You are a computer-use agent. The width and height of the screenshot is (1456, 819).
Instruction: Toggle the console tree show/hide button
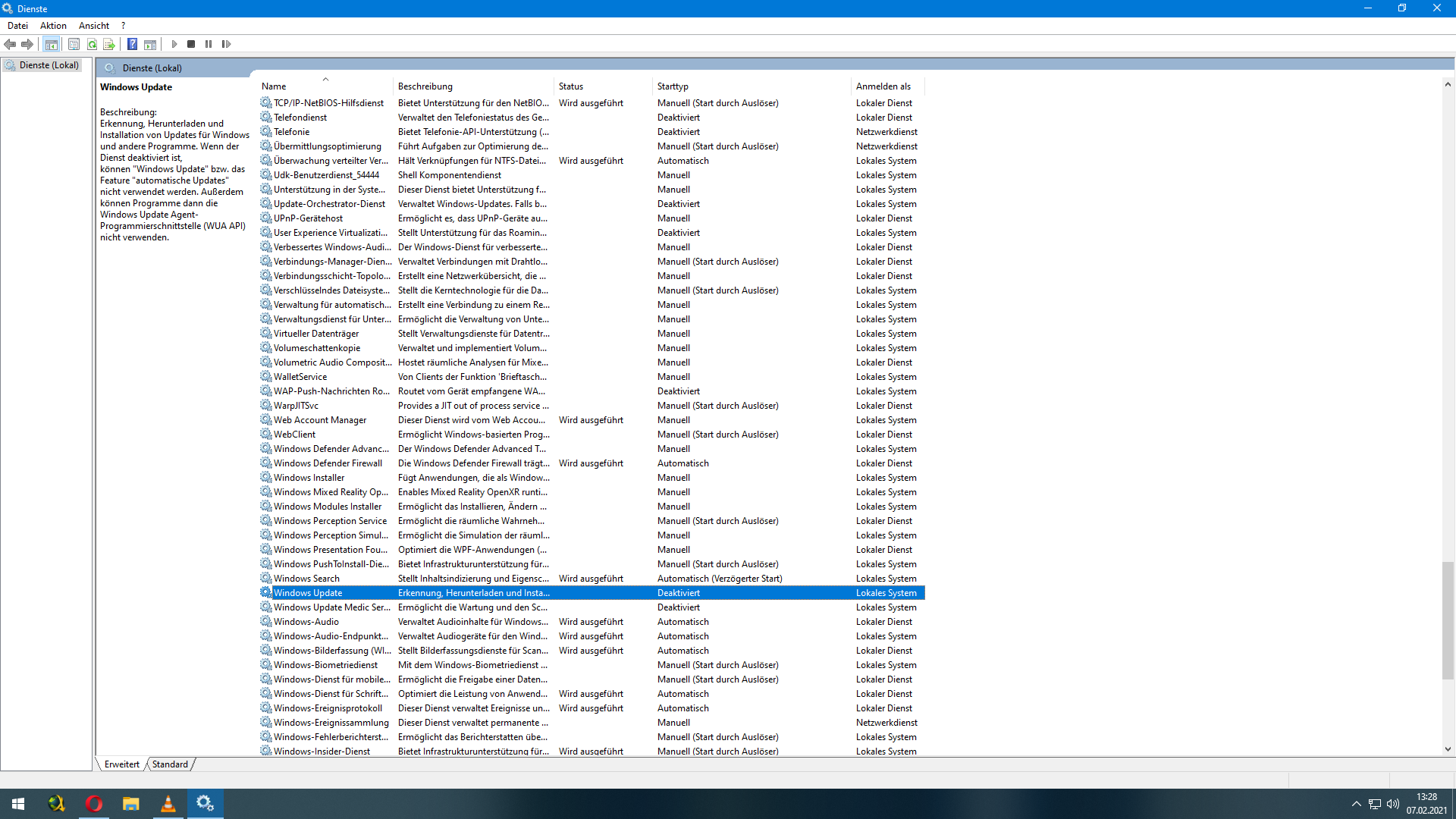52,44
